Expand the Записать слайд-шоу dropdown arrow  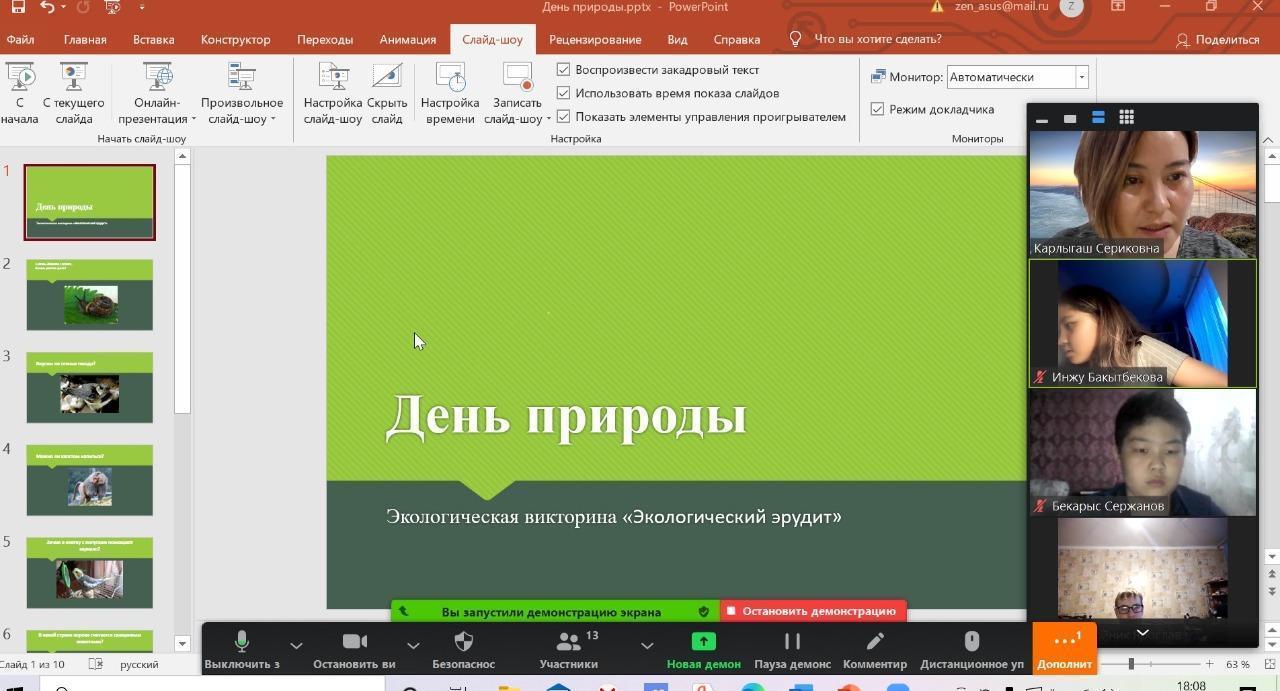pyautogui.click(x=549, y=119)
